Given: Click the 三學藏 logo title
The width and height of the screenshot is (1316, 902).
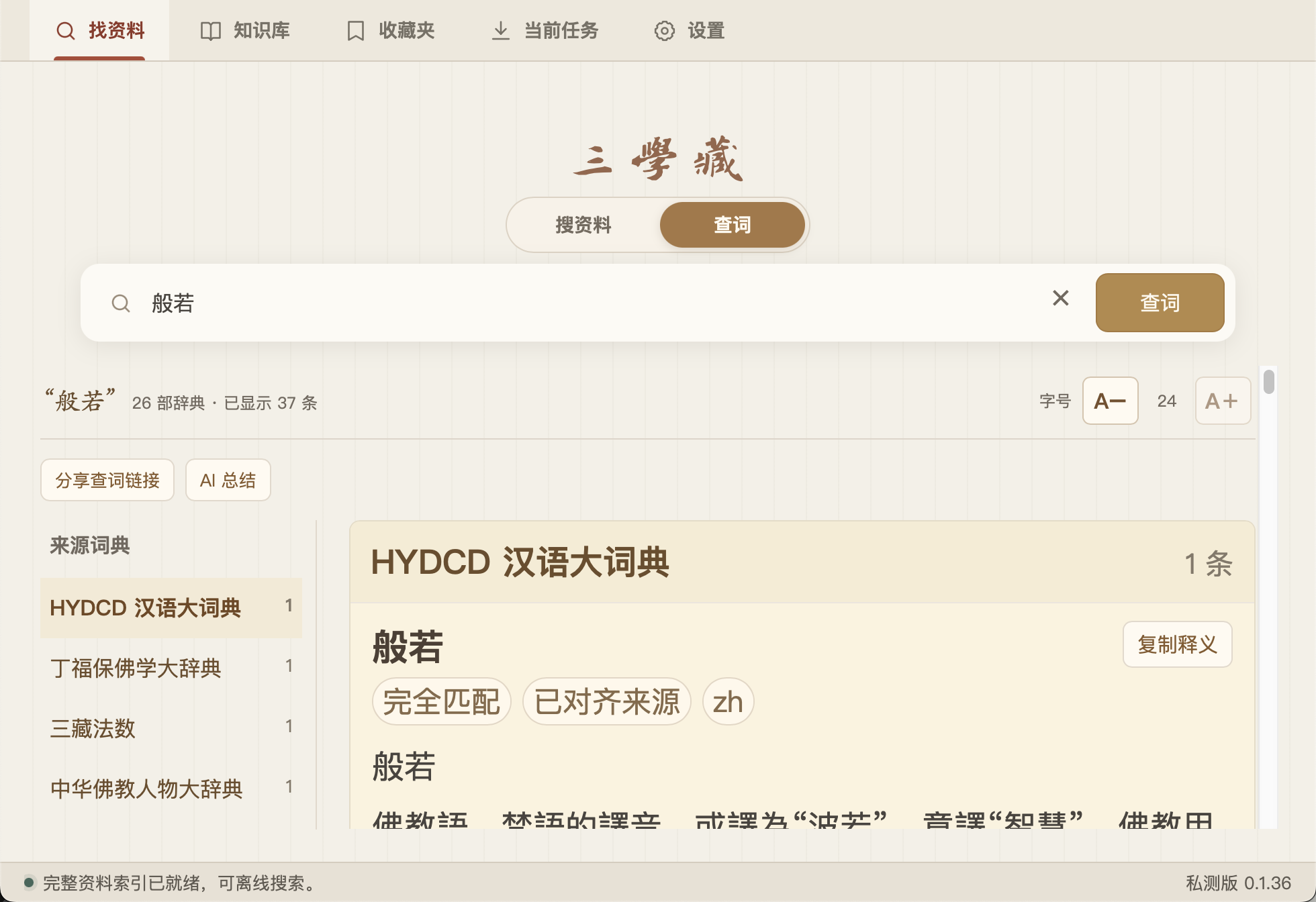Looking at the screenshot, I should (x=658, y=158).
